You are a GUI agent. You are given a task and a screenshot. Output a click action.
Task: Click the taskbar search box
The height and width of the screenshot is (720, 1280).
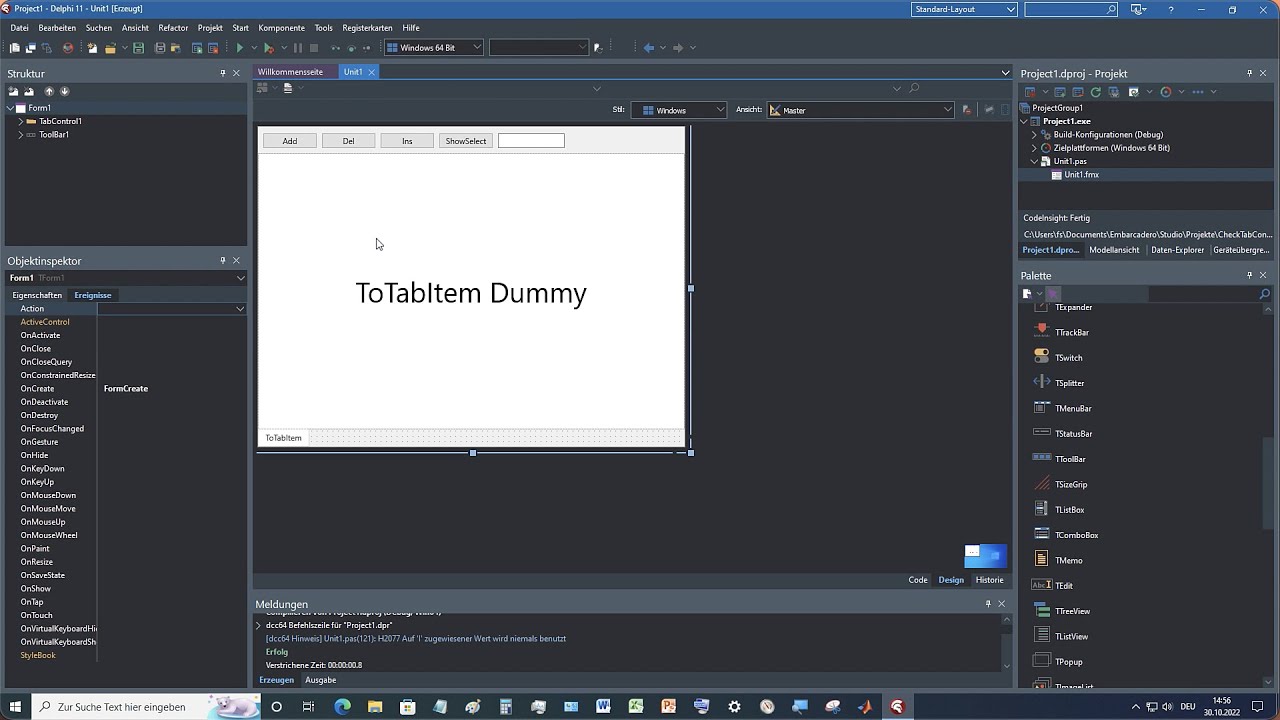[146, 706]
